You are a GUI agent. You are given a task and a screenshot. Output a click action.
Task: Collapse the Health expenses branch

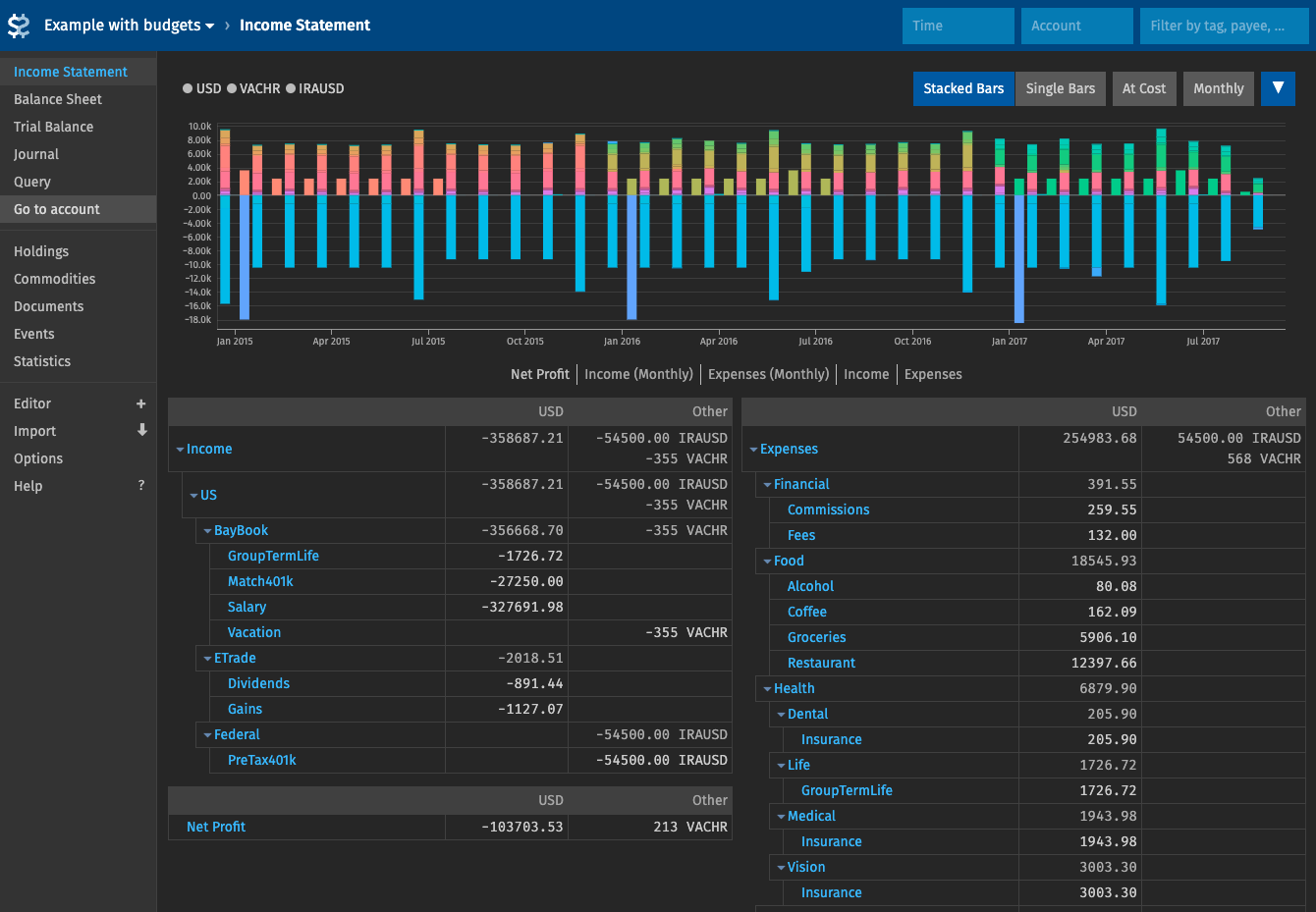click(768, 689)
